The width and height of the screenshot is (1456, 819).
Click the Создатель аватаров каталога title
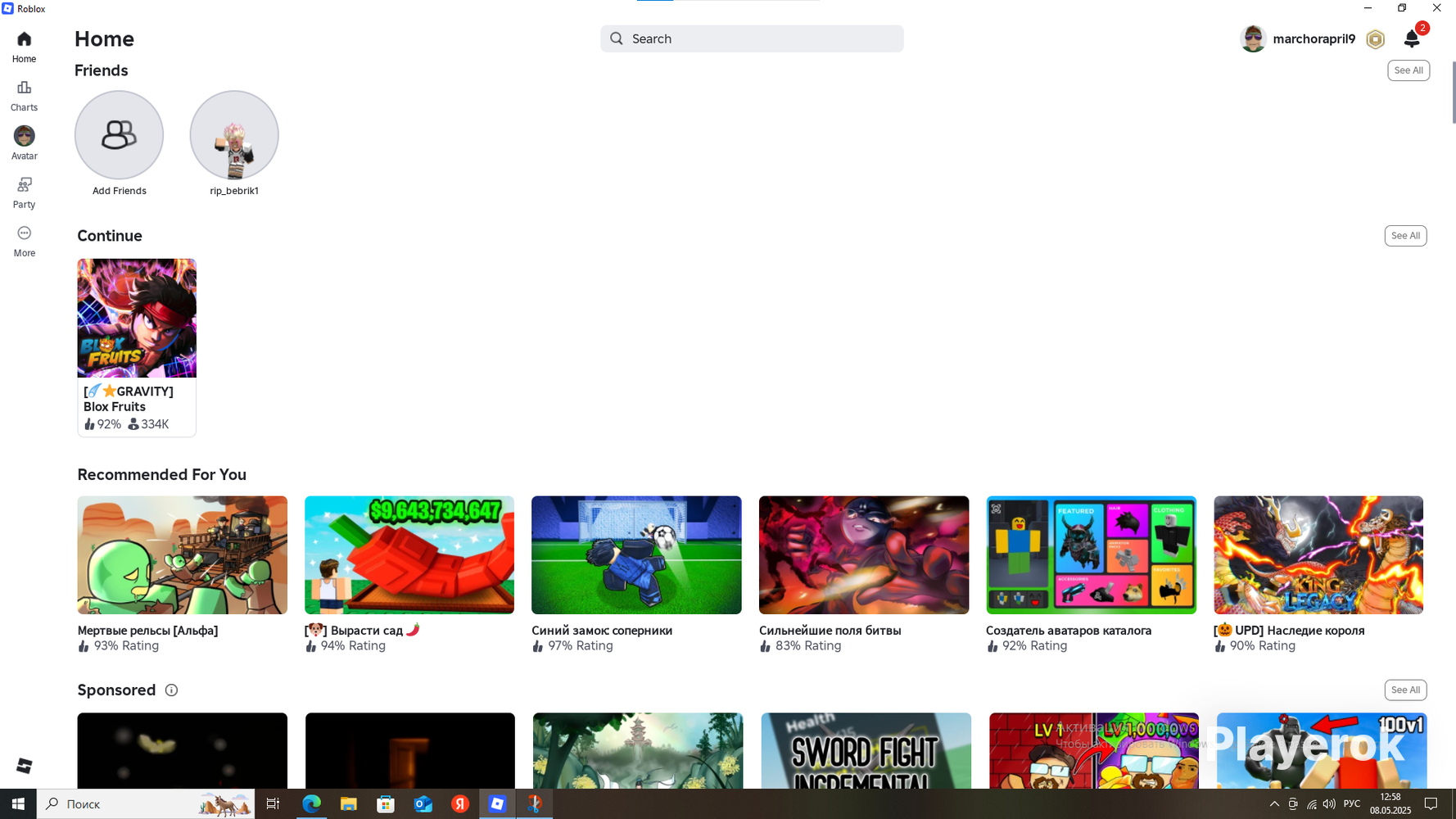pos(1069,631)
